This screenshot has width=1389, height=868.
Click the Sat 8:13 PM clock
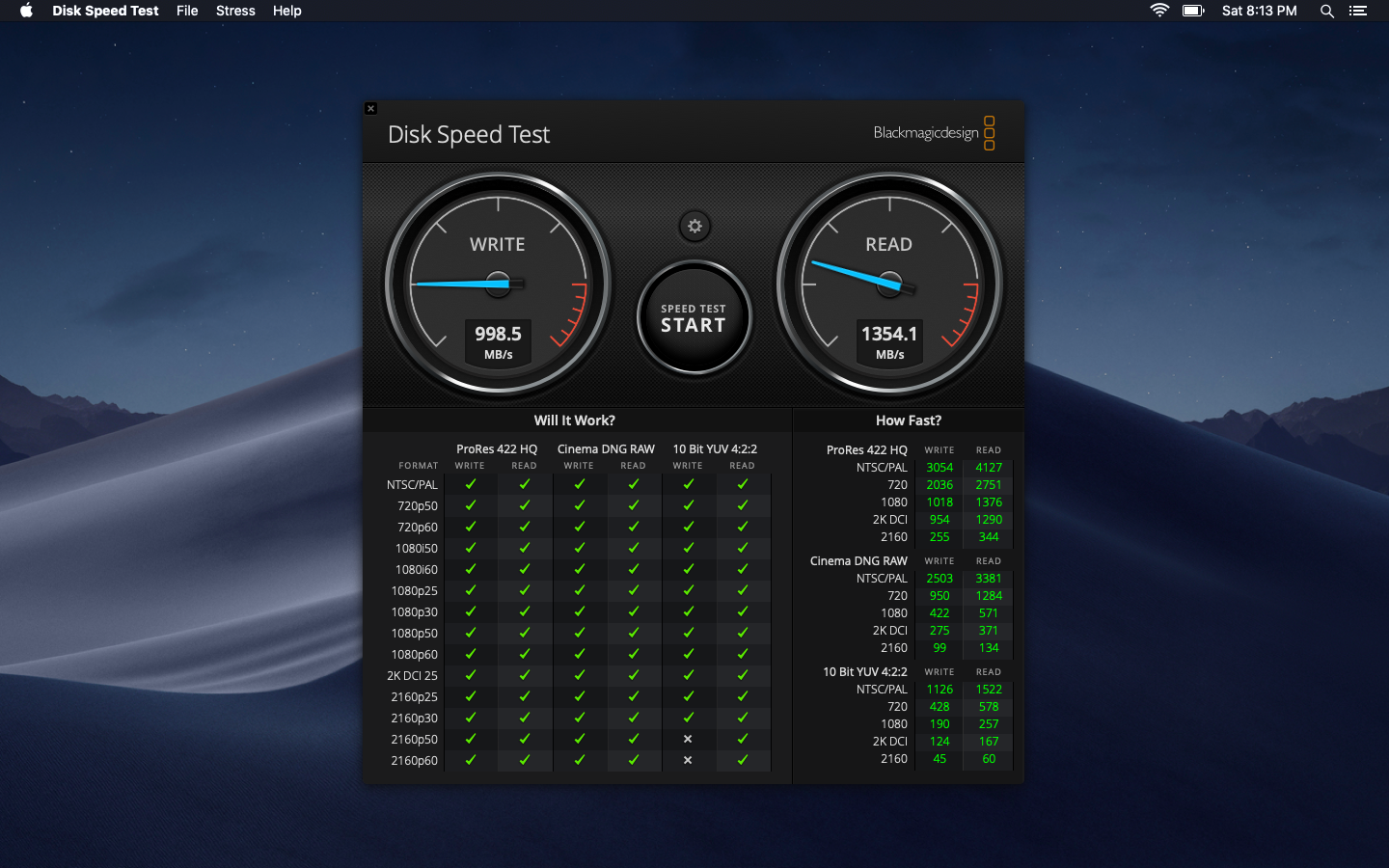coord(1259,11)
